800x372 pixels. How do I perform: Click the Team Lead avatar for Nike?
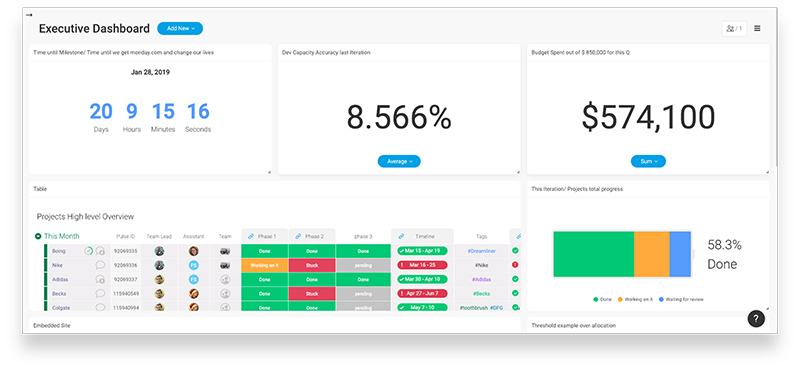(x=159, y=265)
